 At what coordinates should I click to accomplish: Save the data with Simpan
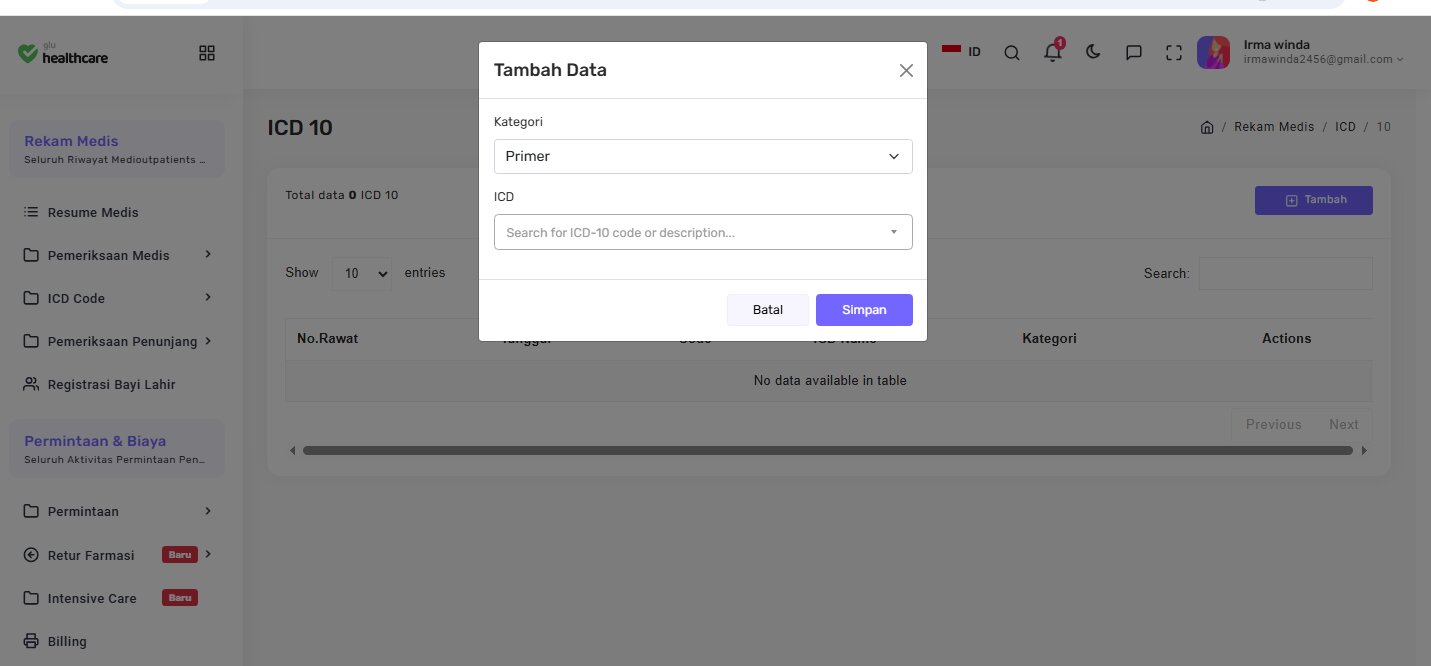(x=864, y=310)
